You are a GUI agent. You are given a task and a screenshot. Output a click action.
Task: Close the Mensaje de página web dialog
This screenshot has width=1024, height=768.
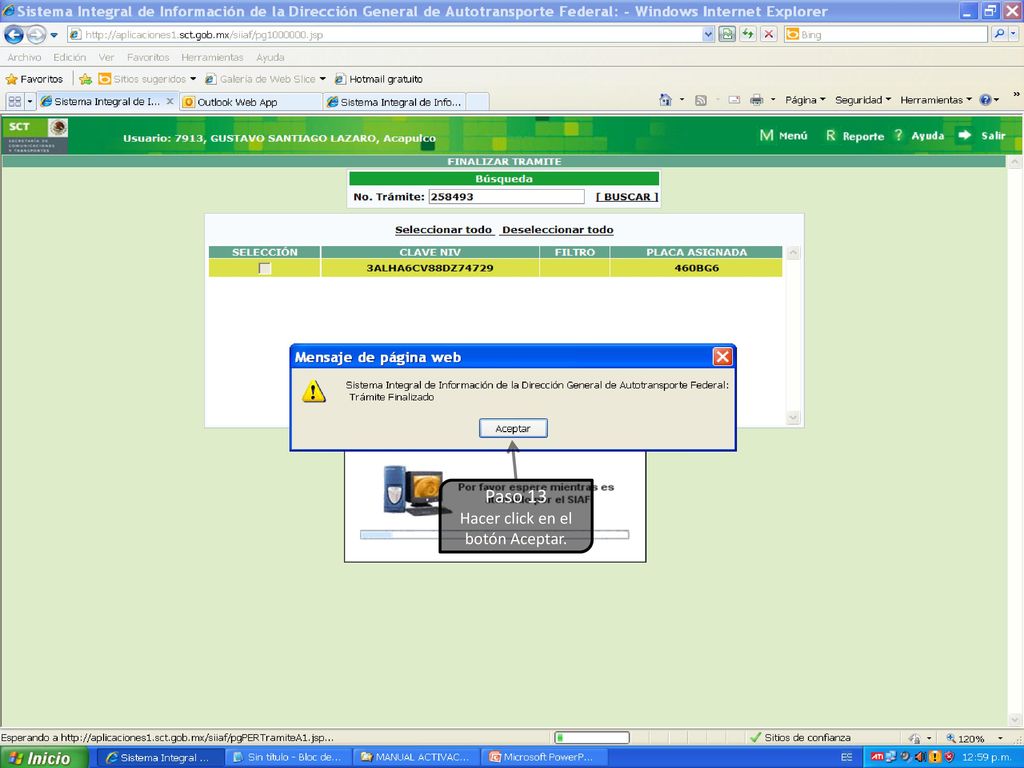pyautogui.click(x=722, y=357)
